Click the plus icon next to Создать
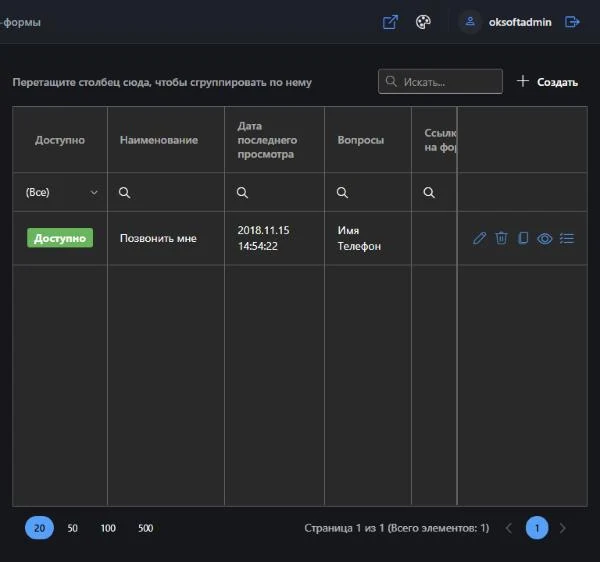This screenshot has width=600, height=562. [522, 81]
